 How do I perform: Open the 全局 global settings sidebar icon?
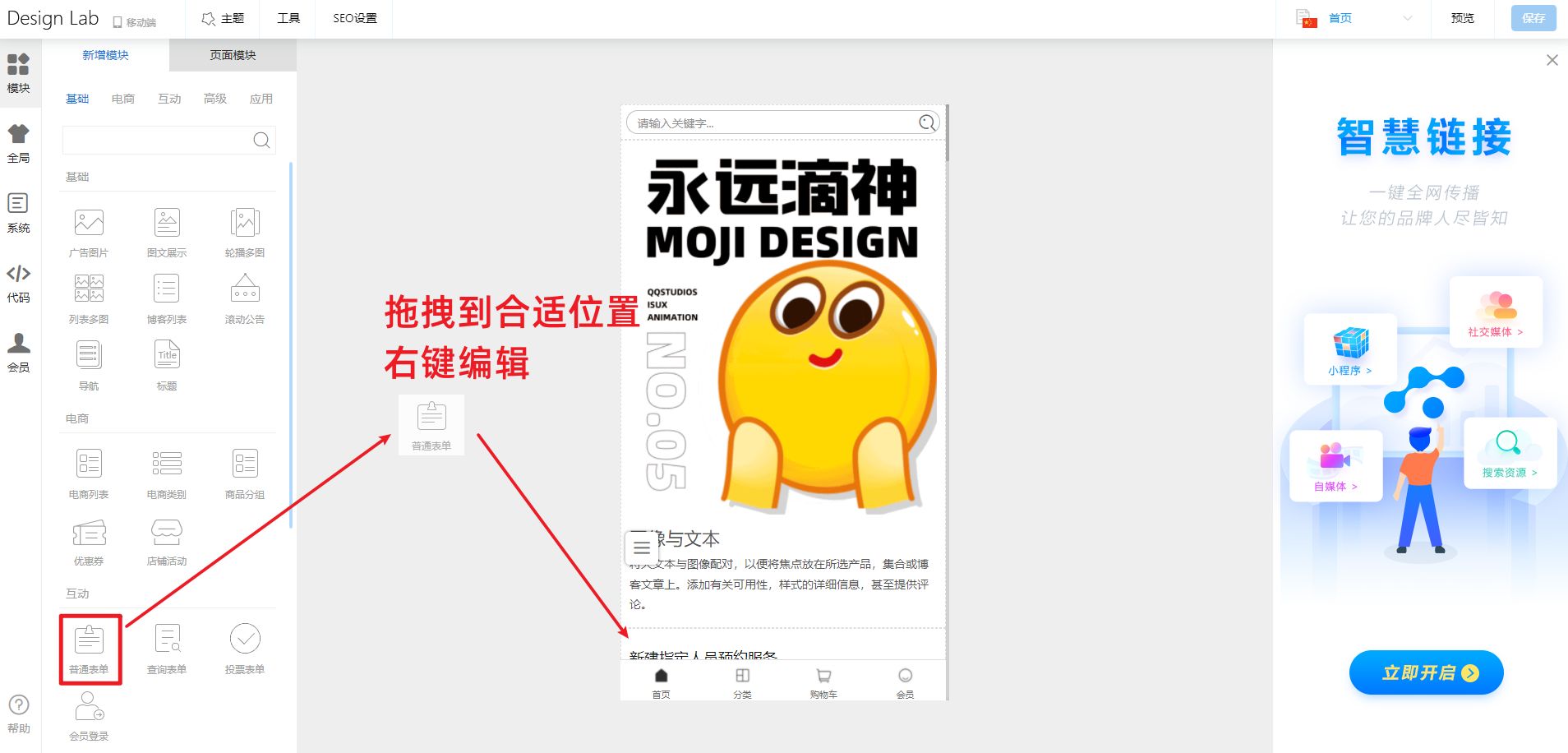18,143
